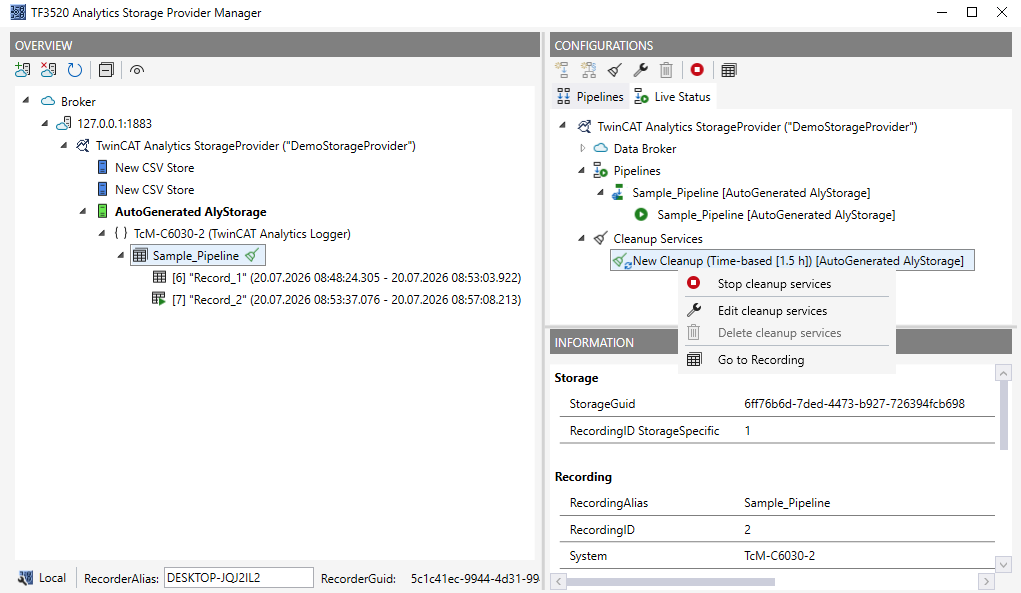Collapse the Pipelines node in Configurations

(x=581, y=170)
